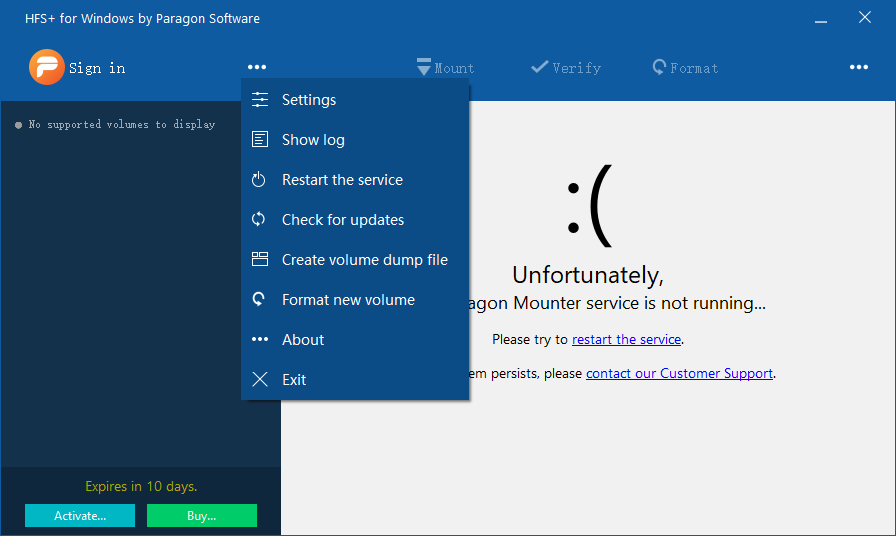Click Sign in text
This screenshot has width=896, height=536.
click(97, 68)
